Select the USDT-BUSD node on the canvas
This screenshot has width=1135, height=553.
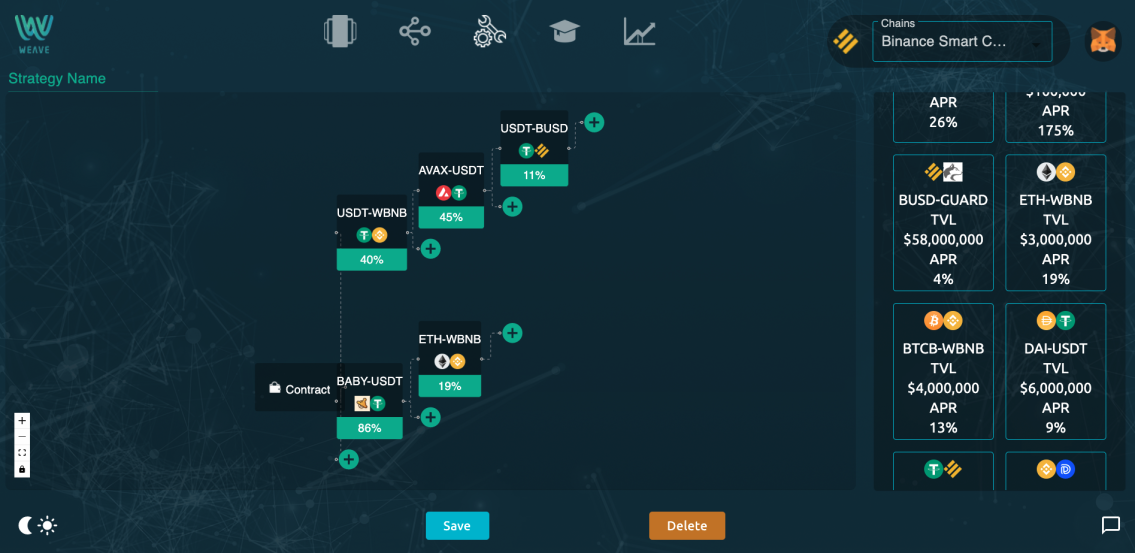coord(534,148)
